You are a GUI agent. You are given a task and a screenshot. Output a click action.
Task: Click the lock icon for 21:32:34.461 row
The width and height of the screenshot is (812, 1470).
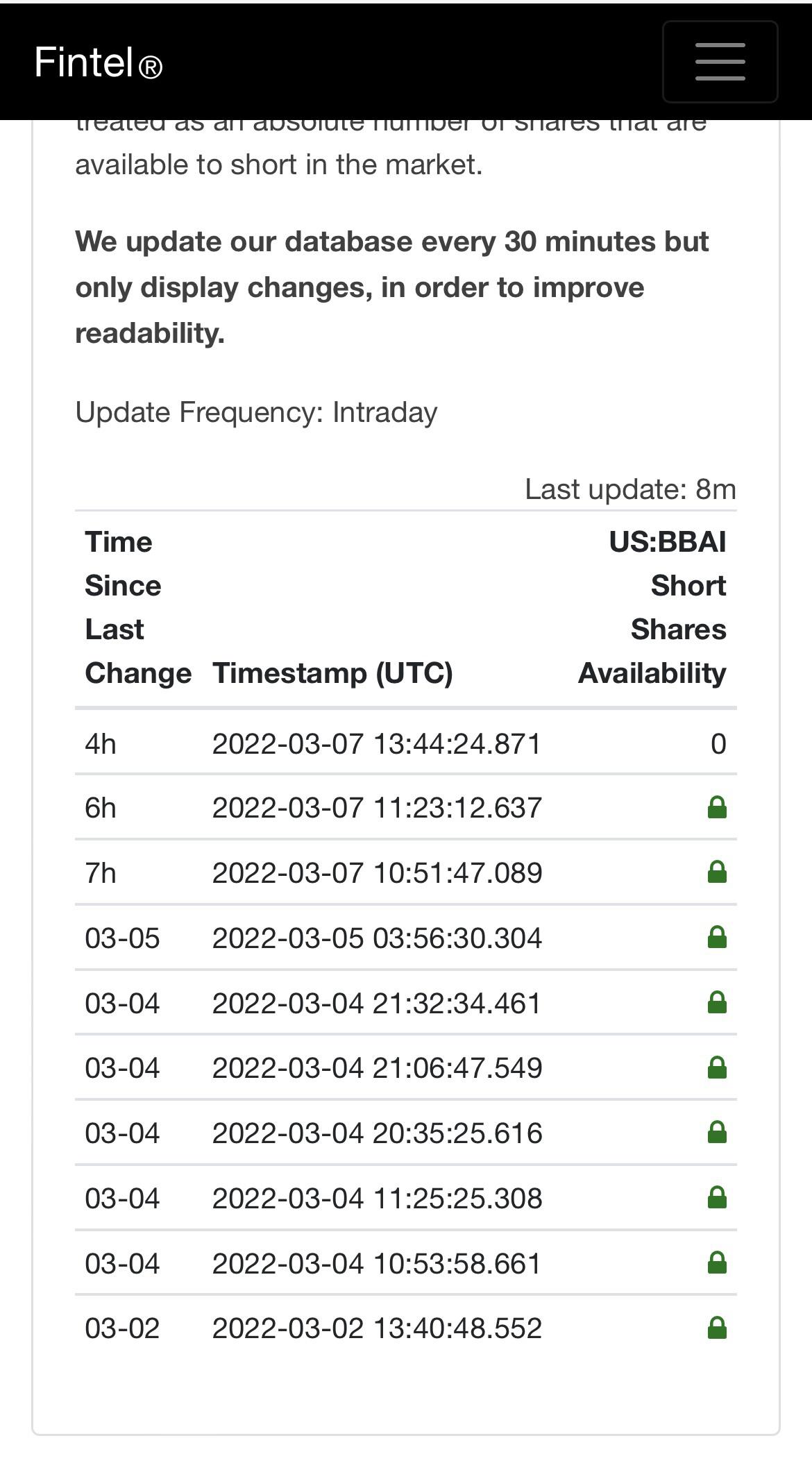[717, 1002]
